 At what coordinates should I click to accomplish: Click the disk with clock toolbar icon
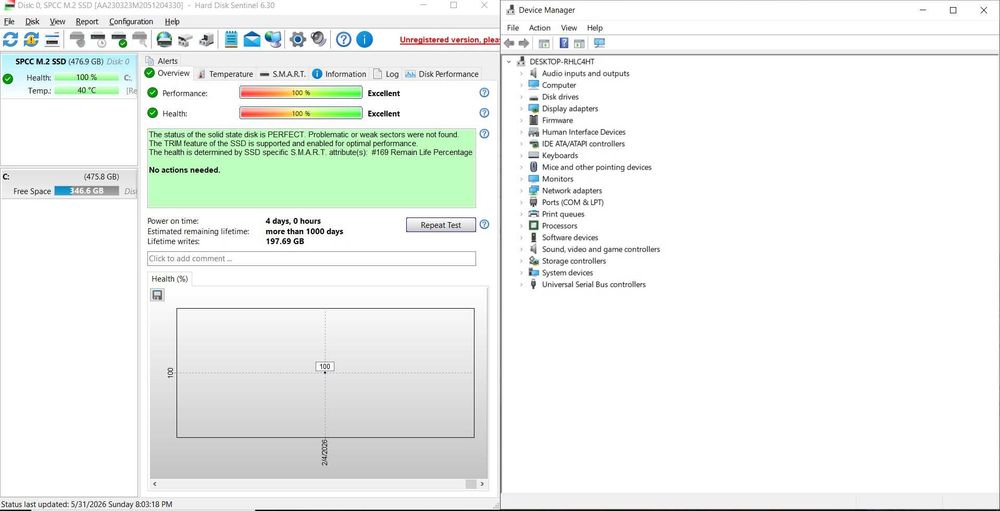[x=98, y=40]
